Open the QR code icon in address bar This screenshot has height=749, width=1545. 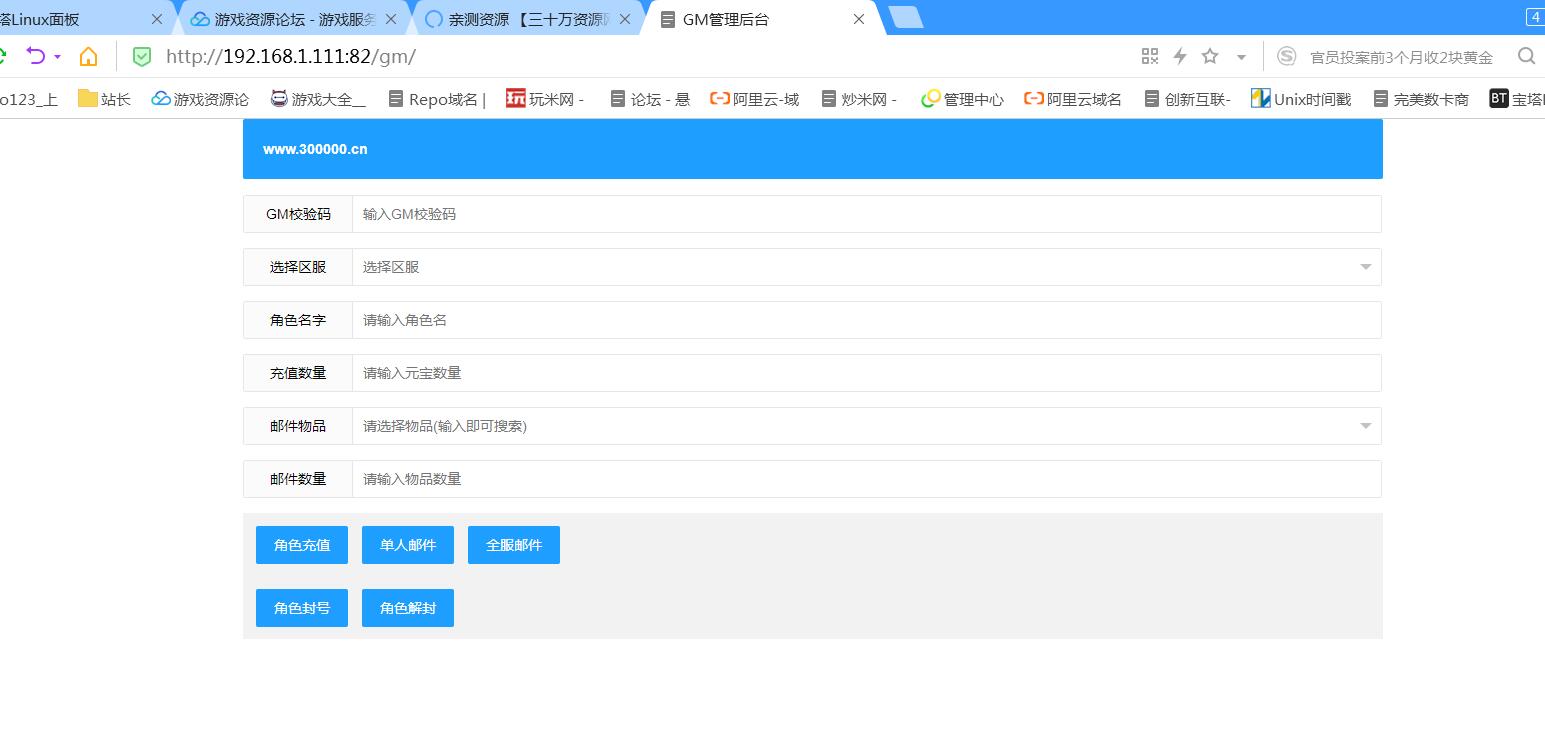[1150, 56]
